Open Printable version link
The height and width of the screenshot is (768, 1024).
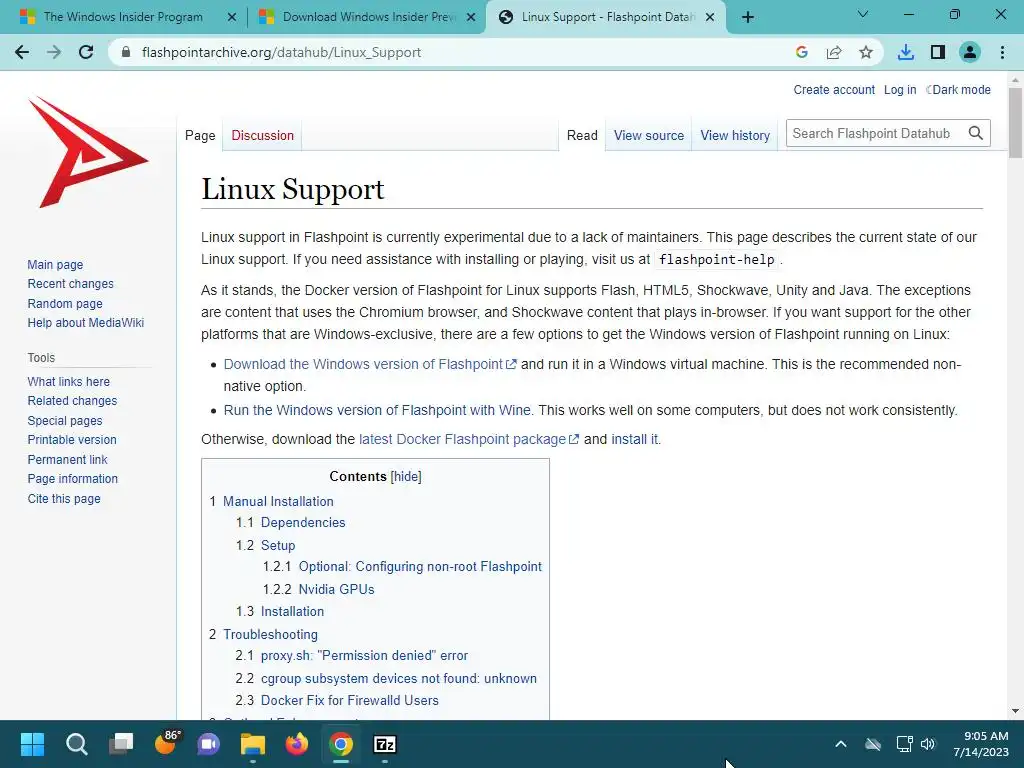point(72,440)
